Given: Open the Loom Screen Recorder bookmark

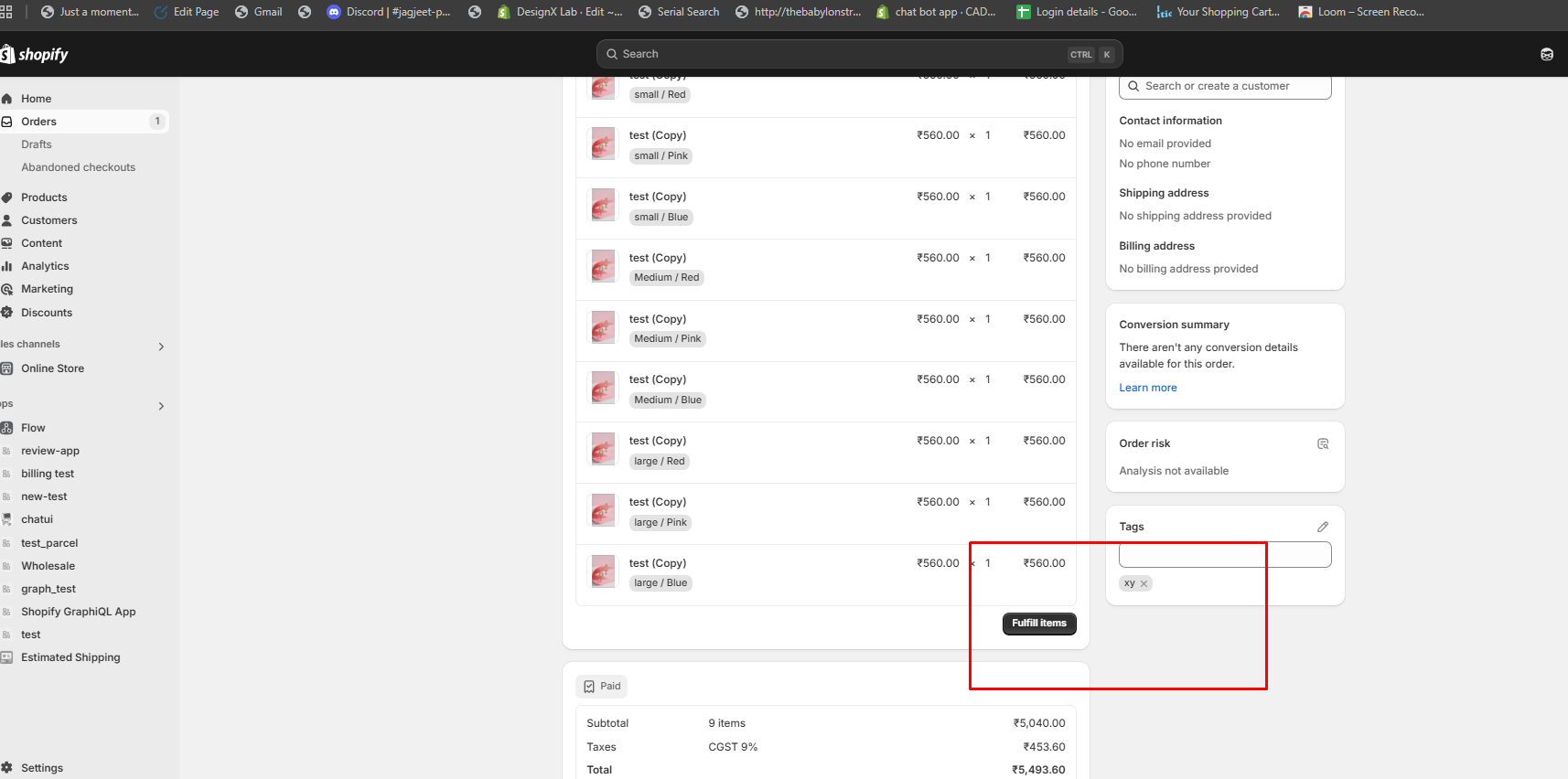Looking at the screenshot, I should [1361, 12].
